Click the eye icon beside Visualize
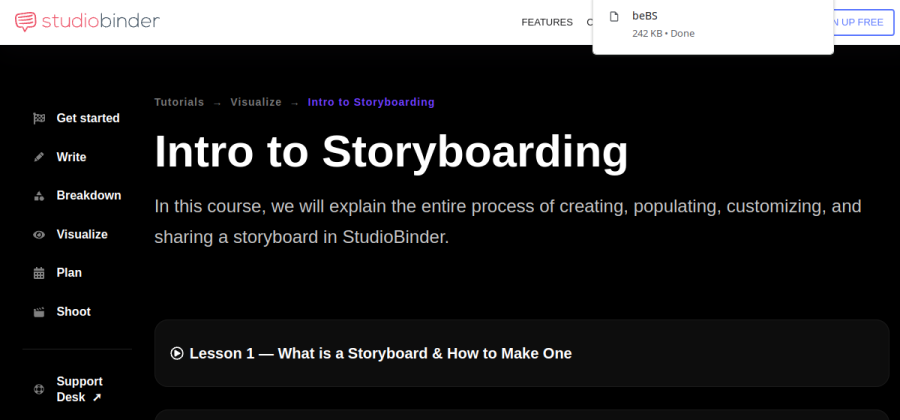Screen dimensions: 900x420 (x=39, y=235)
